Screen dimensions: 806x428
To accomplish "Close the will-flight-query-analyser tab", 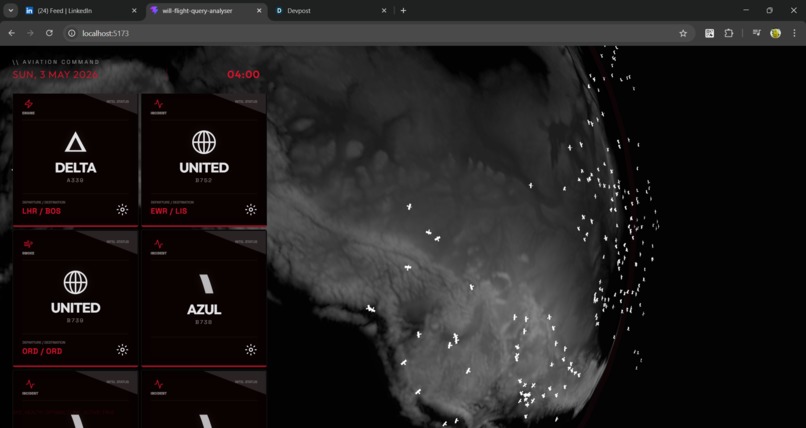I will 259,10.
